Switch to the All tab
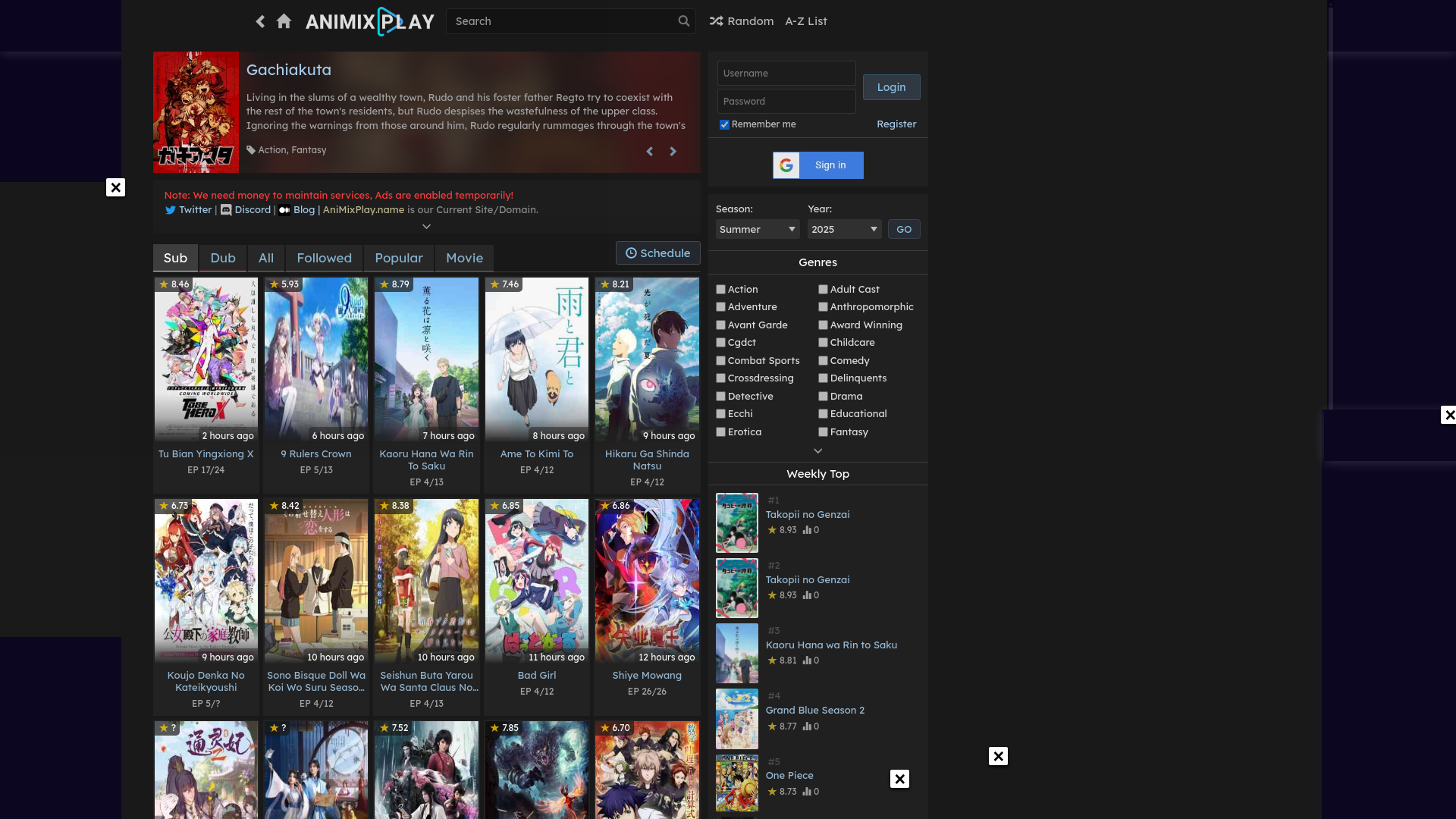1456x819 pixels. click(x=266, y=258)
